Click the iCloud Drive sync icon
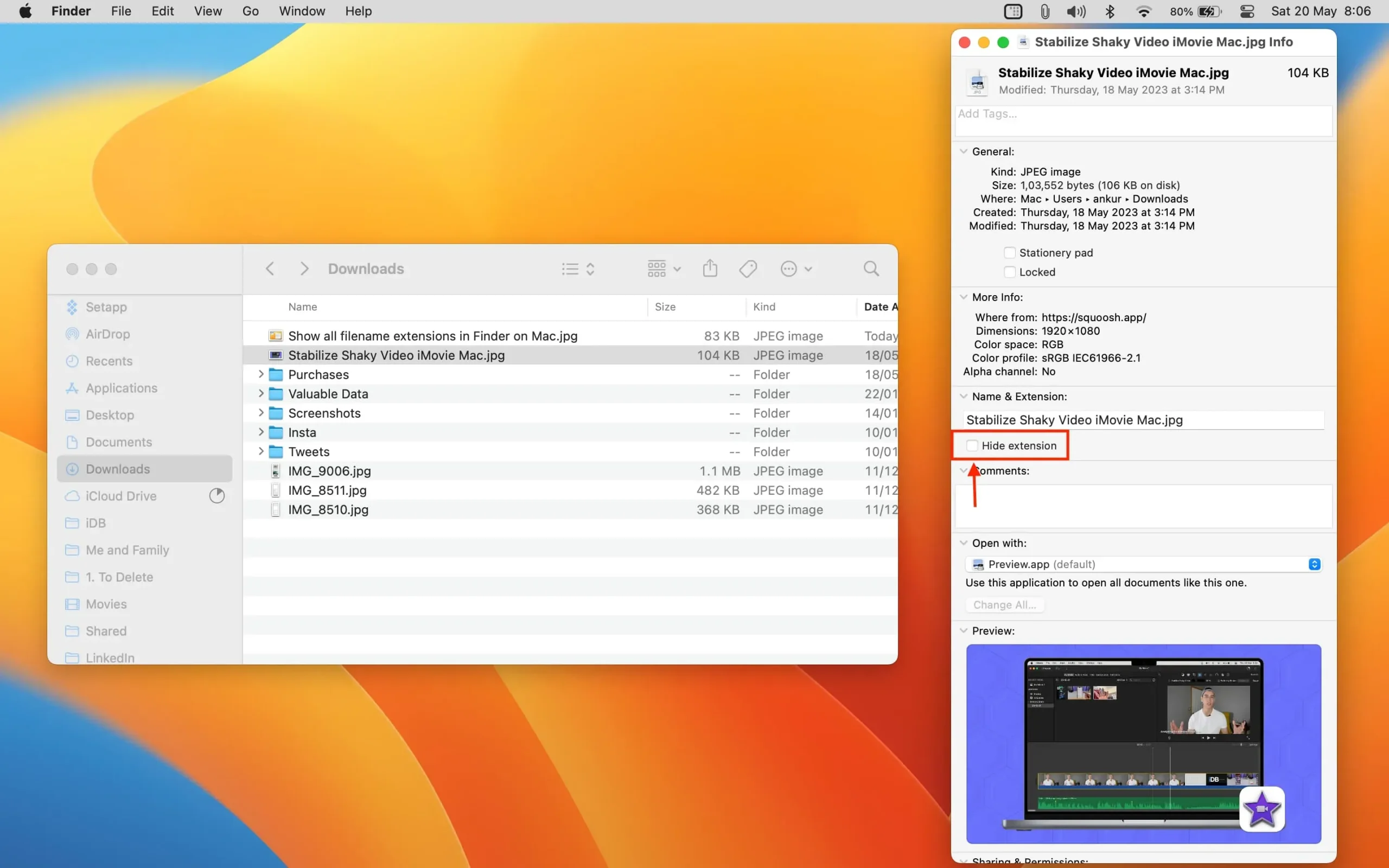The image size is (1389, 868). click(x=215, y=496)
